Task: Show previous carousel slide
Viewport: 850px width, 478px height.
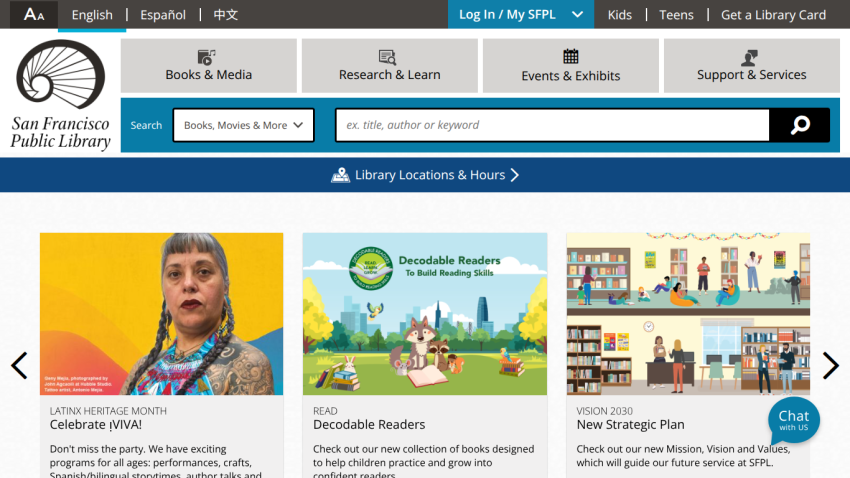Action: (x=20, y=365)
